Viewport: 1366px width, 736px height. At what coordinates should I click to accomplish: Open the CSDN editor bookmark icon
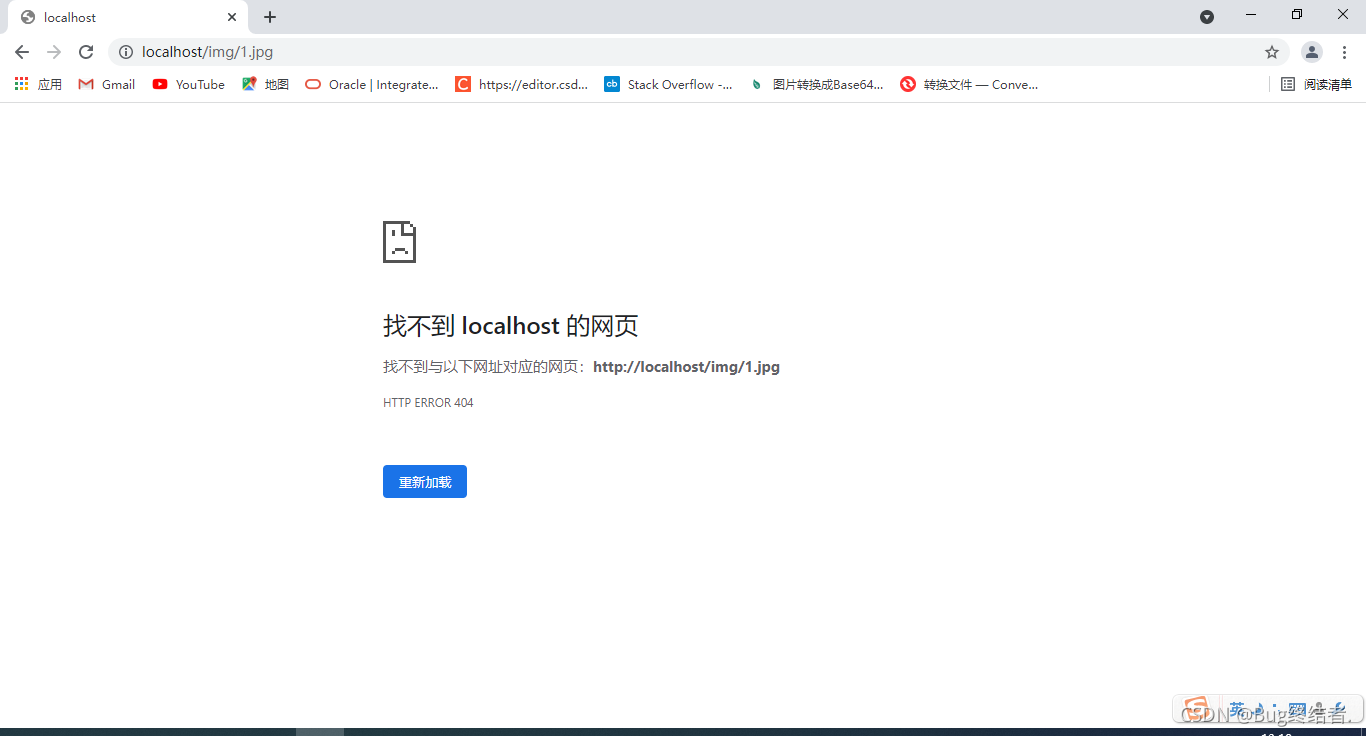point(462,84)
